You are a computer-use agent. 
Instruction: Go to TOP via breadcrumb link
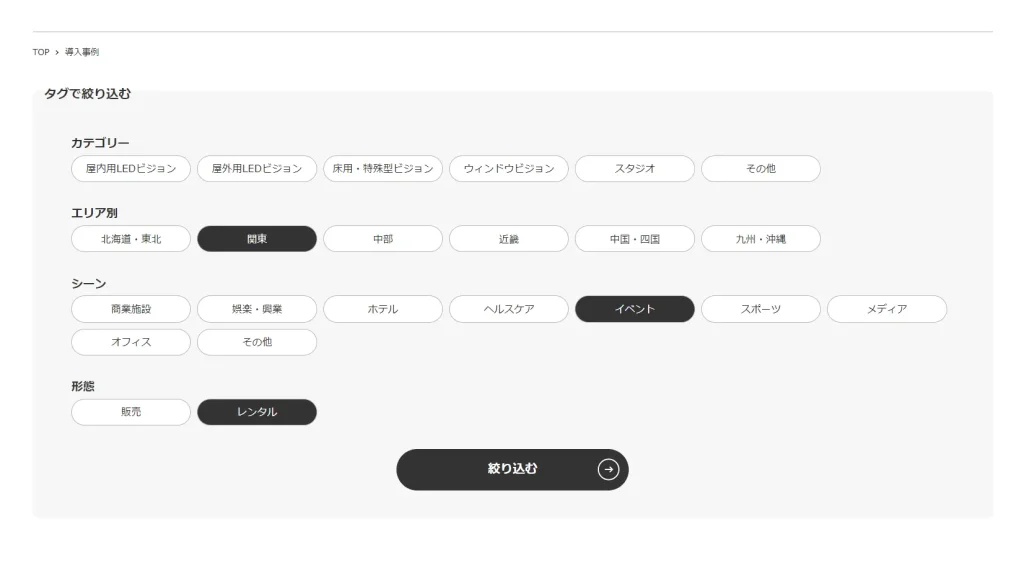(41, 52)
